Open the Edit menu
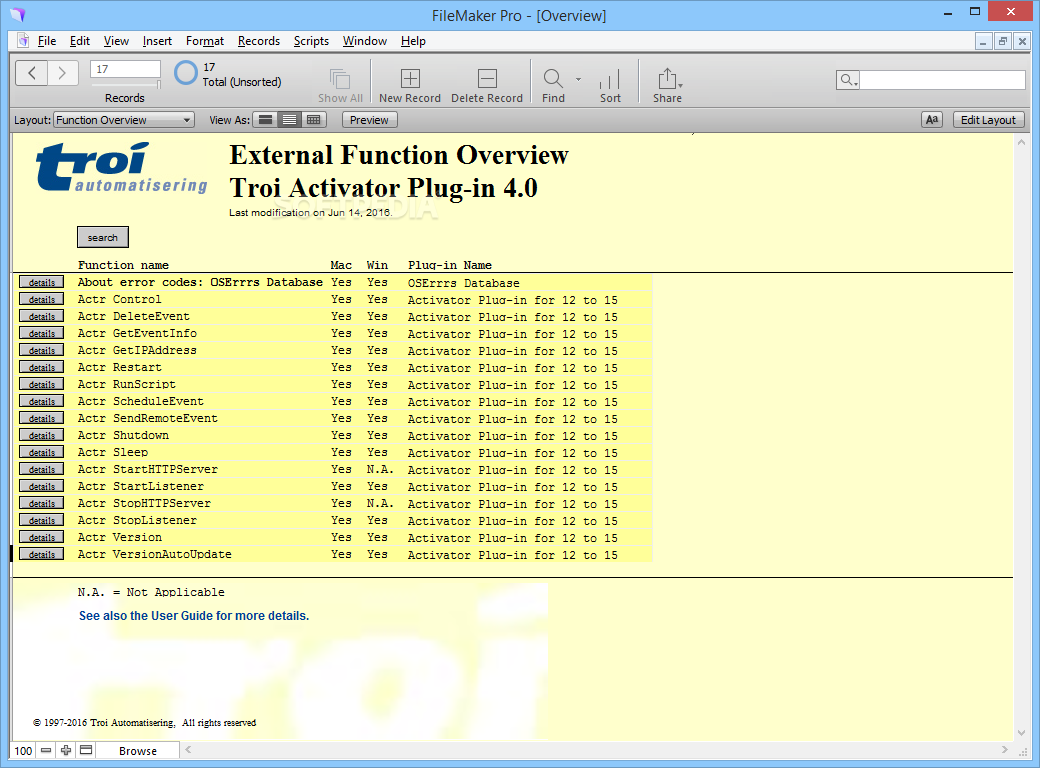1040x768 pixels. pyautogui.click(x=80, y=41)
